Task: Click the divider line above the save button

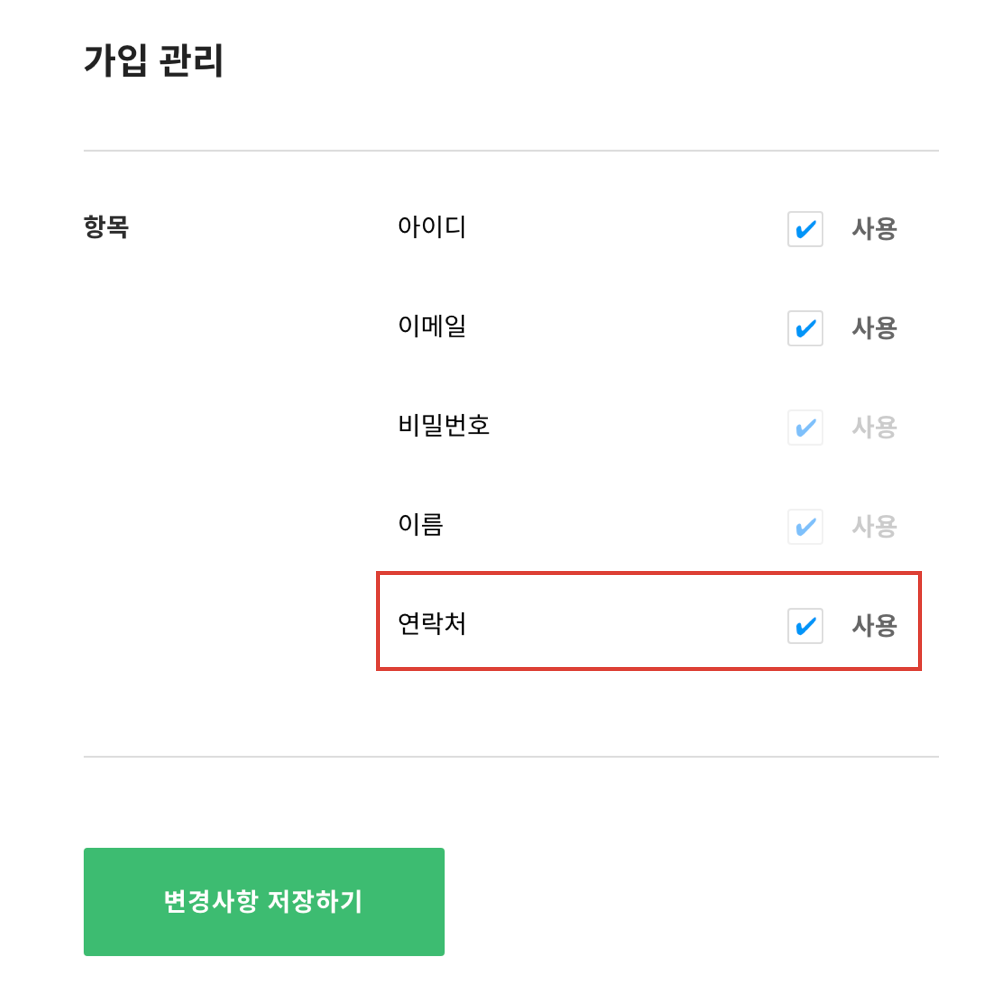Action: point(510,757)
